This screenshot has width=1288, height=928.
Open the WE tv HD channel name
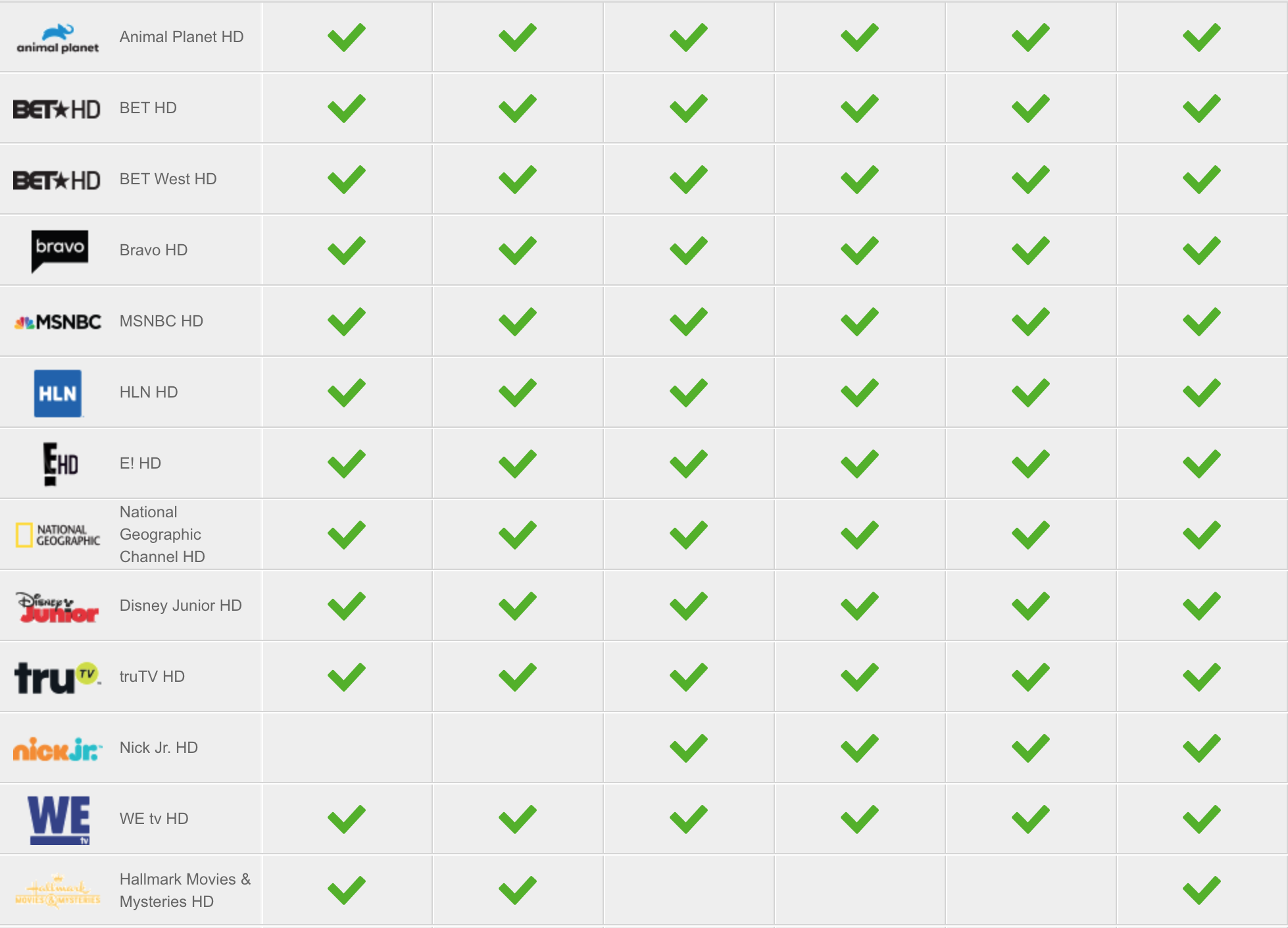click(154, 819)
